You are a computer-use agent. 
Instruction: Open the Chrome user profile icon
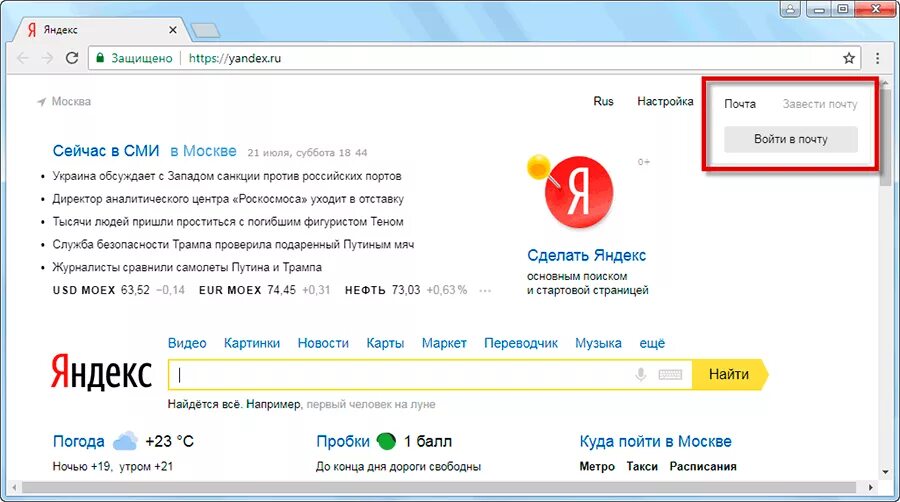(x=790, y=9)
